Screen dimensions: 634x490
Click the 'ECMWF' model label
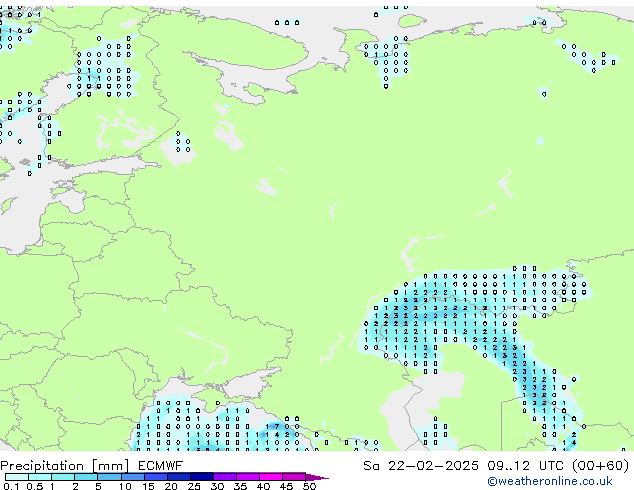(x=160, y=466)
